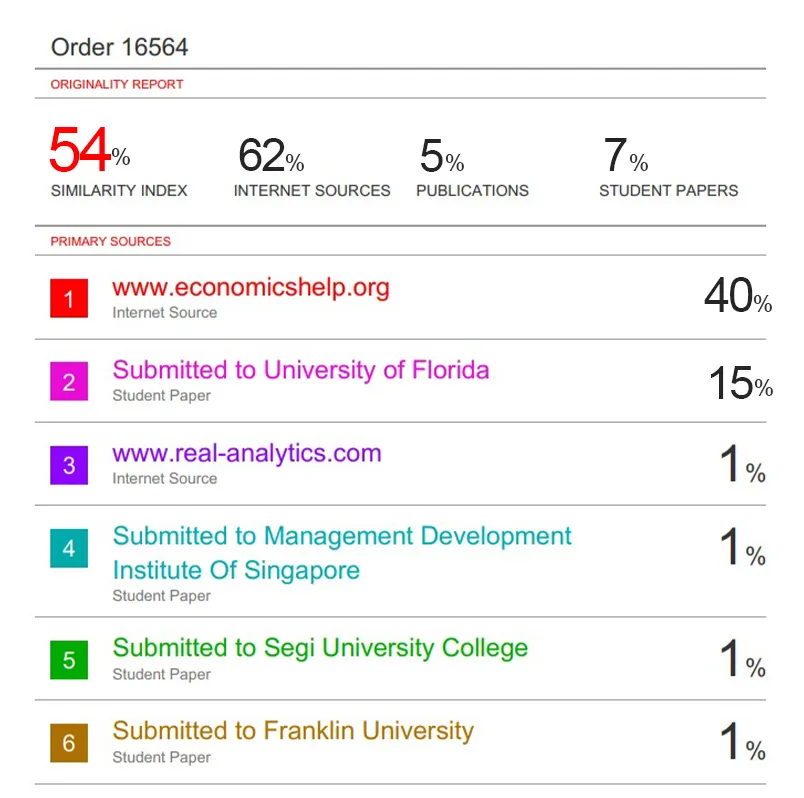
Task: Click the 40% match for economicshelp.org
Action: coord(737,296)
